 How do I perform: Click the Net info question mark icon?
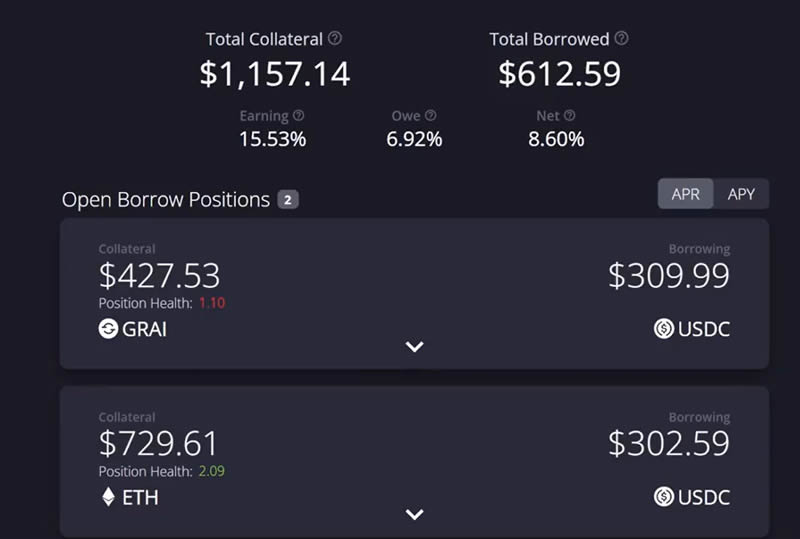click(x=569, y=115)
